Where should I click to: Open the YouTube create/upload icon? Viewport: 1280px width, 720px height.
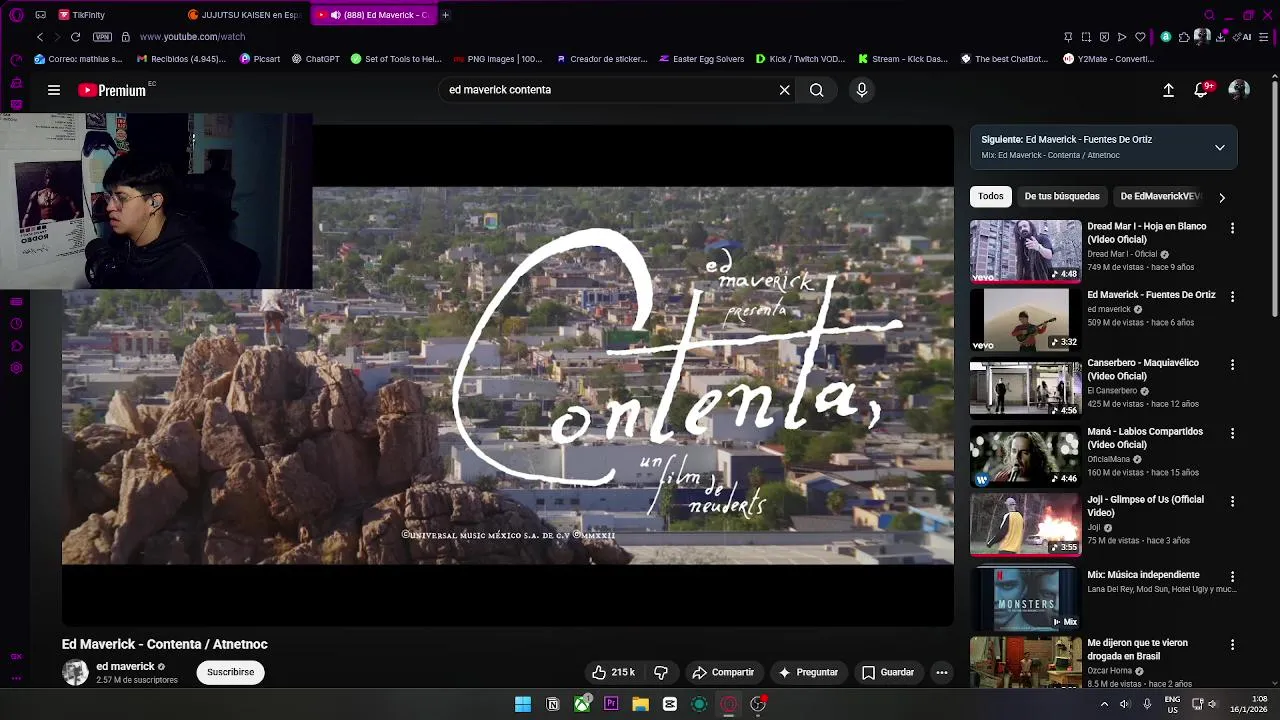coord(1168,90)
